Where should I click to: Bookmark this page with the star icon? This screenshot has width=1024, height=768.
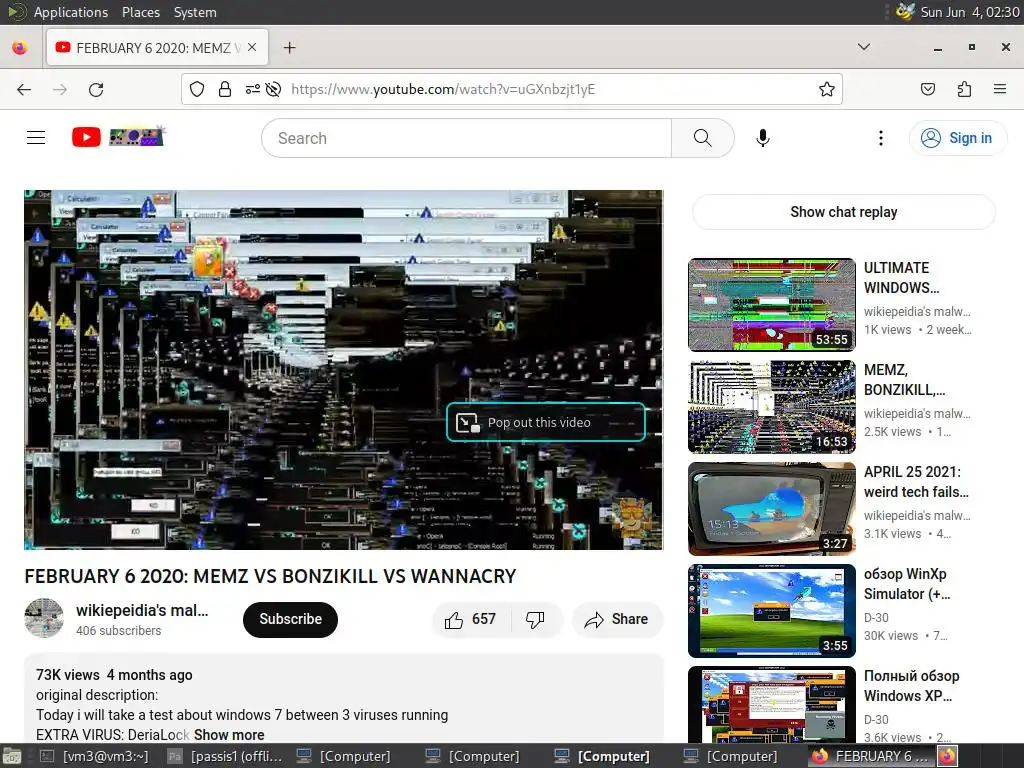(827, 89)
